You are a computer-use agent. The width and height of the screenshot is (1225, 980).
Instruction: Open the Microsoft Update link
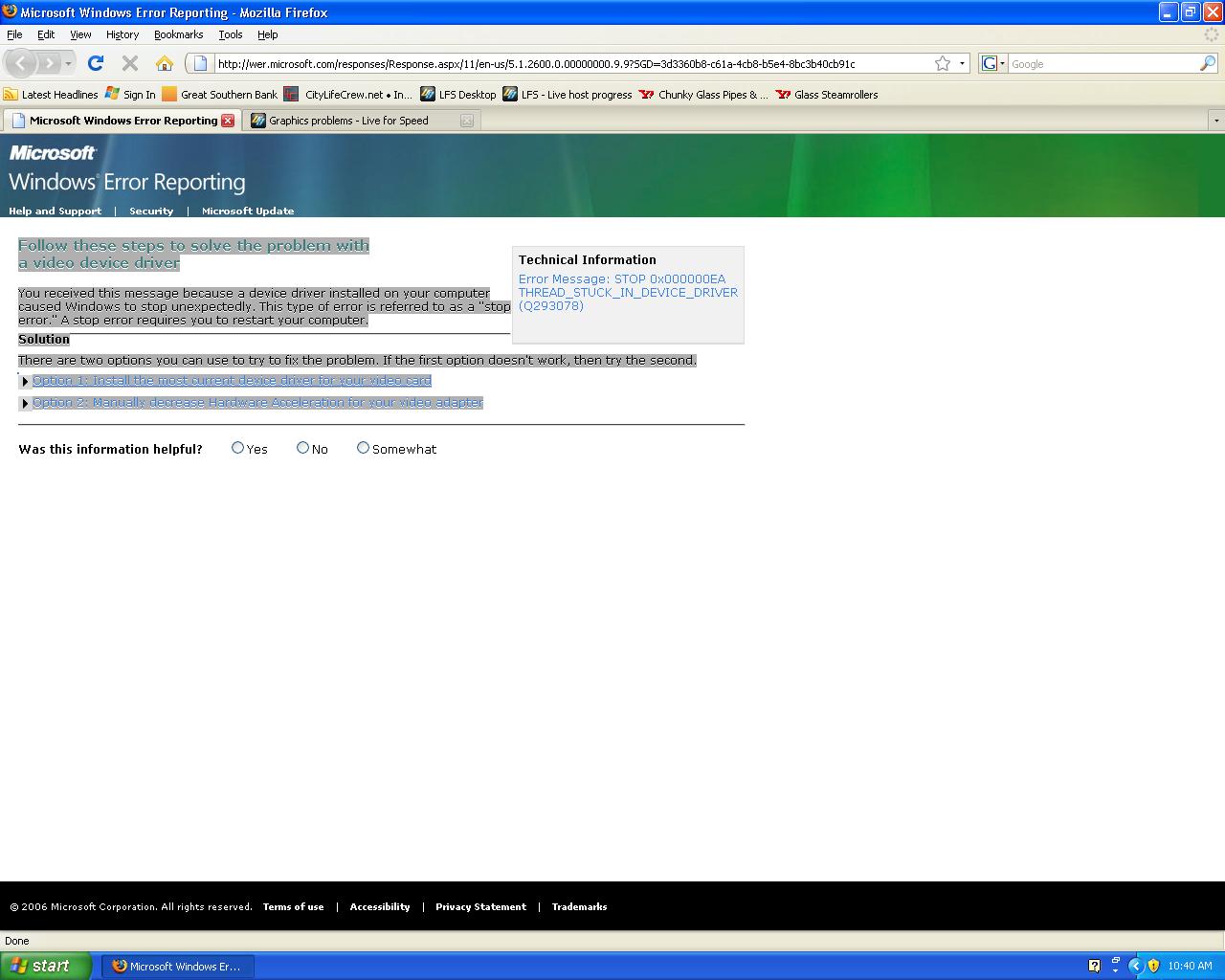coord(248,212)
